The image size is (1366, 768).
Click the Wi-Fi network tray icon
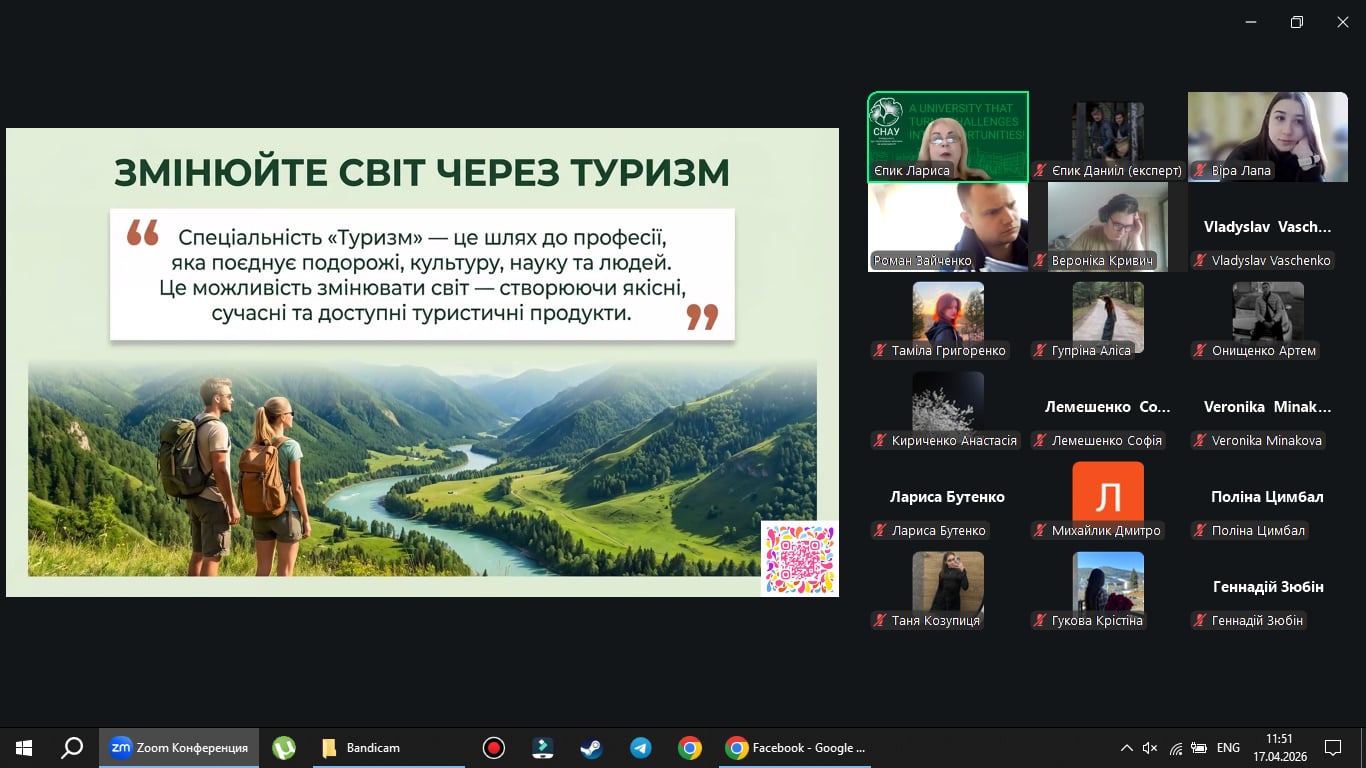click(x=1176, y=748)
